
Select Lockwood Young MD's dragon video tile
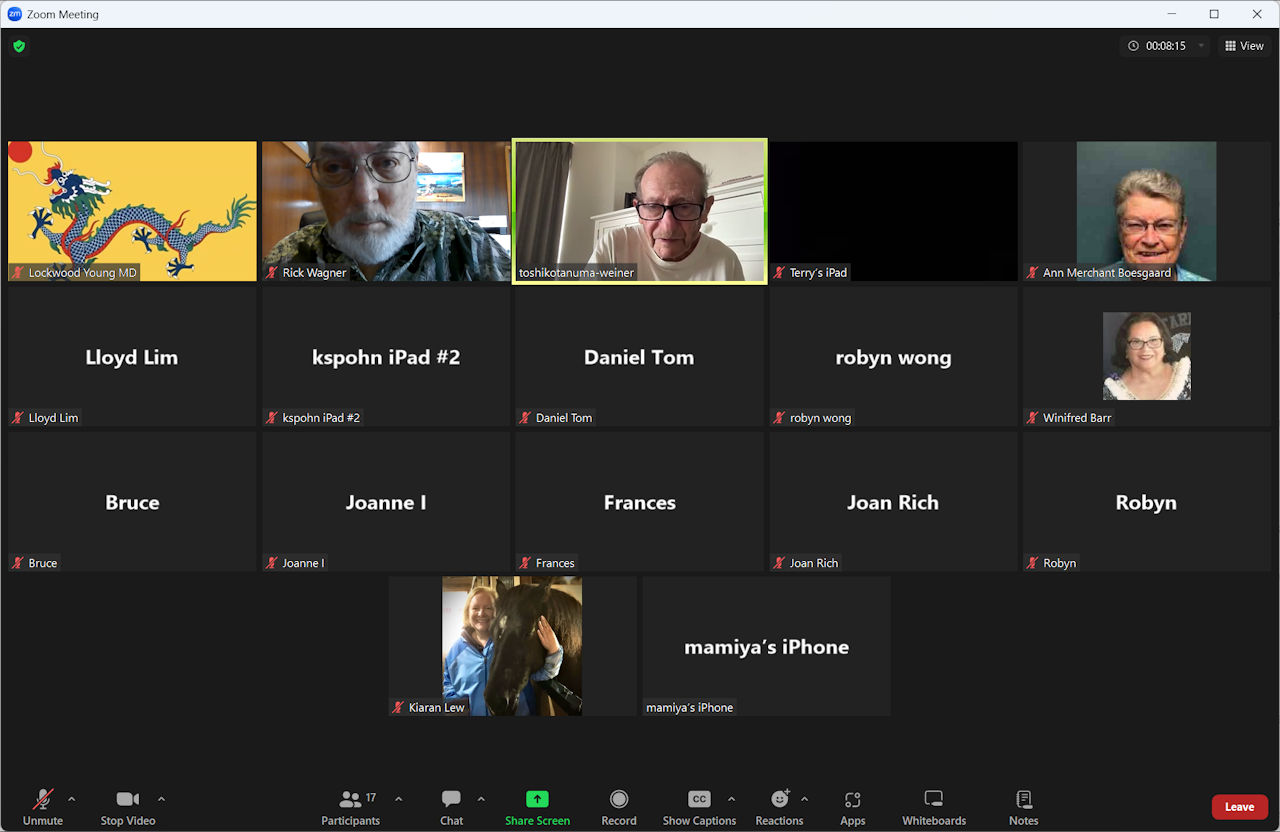coord(132,211)
